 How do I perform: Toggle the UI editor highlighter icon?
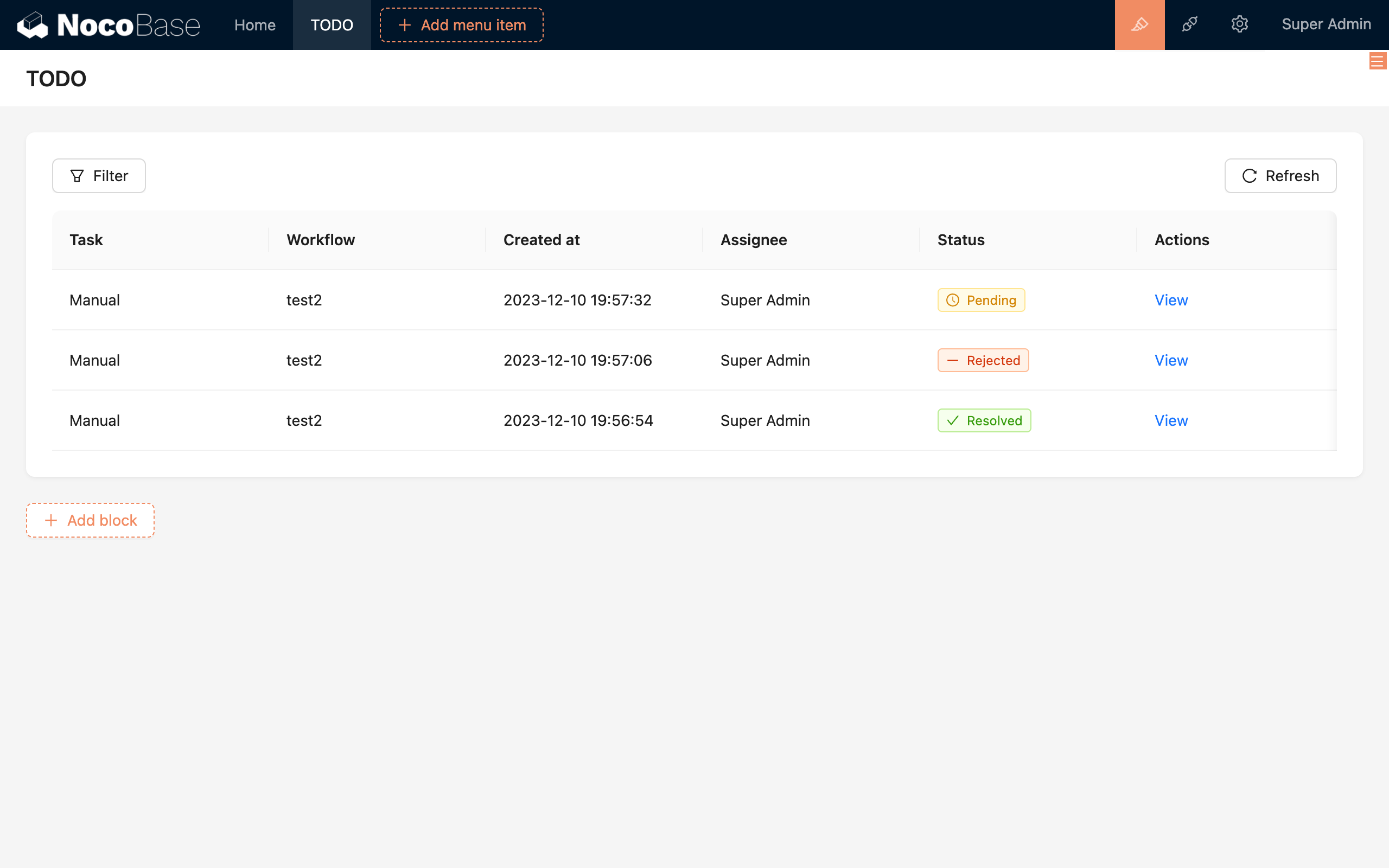coord(1139,25)
